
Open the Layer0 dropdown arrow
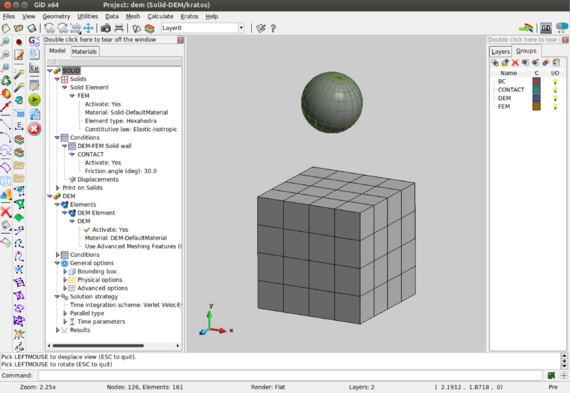241,28
